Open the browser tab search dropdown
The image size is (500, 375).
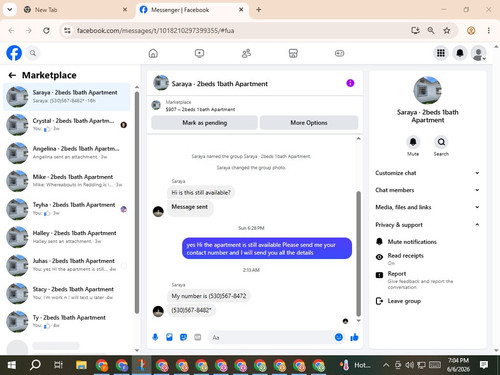10,10
